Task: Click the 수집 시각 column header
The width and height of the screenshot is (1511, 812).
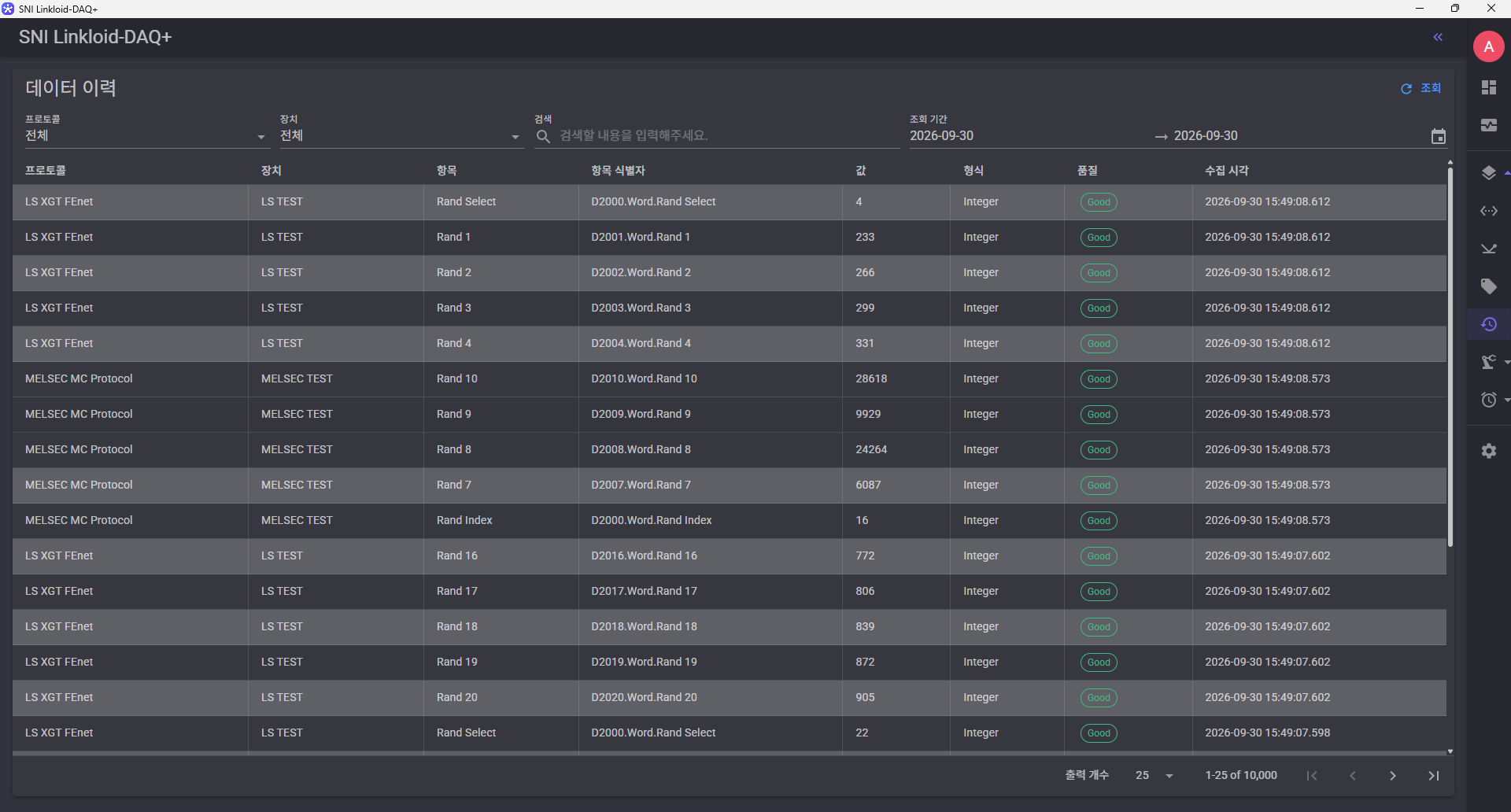Action: (x=1226, y=171)
